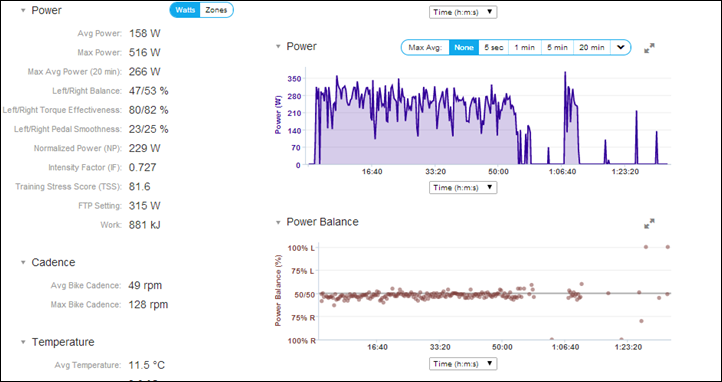This screenshot has height=382, width=722.
Task: Click the Training Stress Score (TSS) label
Action: [69, 187]
